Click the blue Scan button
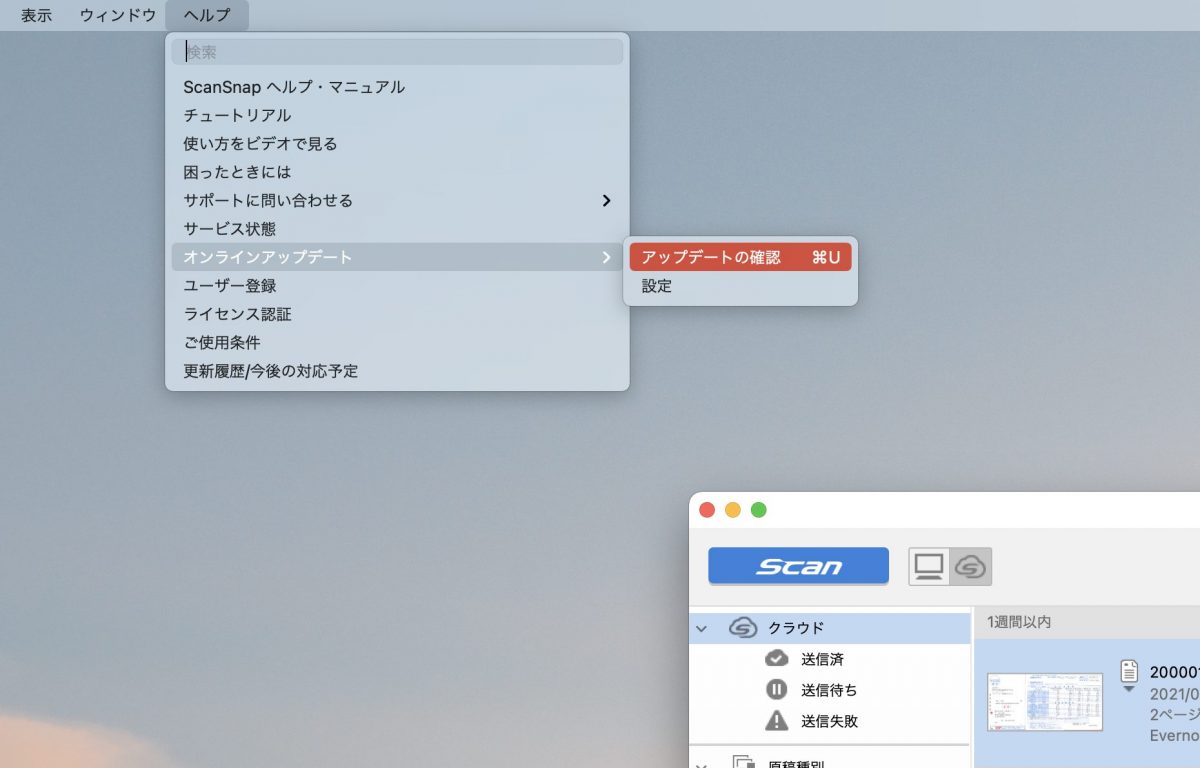Viewport: 1200px width, 768px height. 798,566
